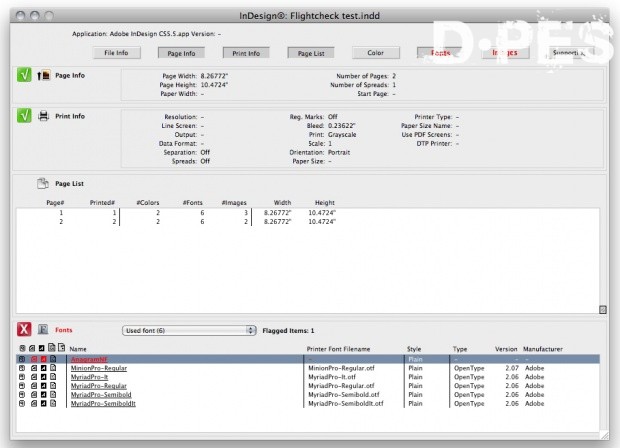
Task: Click the Page List pages icon
Action: [x=43, y=183]
